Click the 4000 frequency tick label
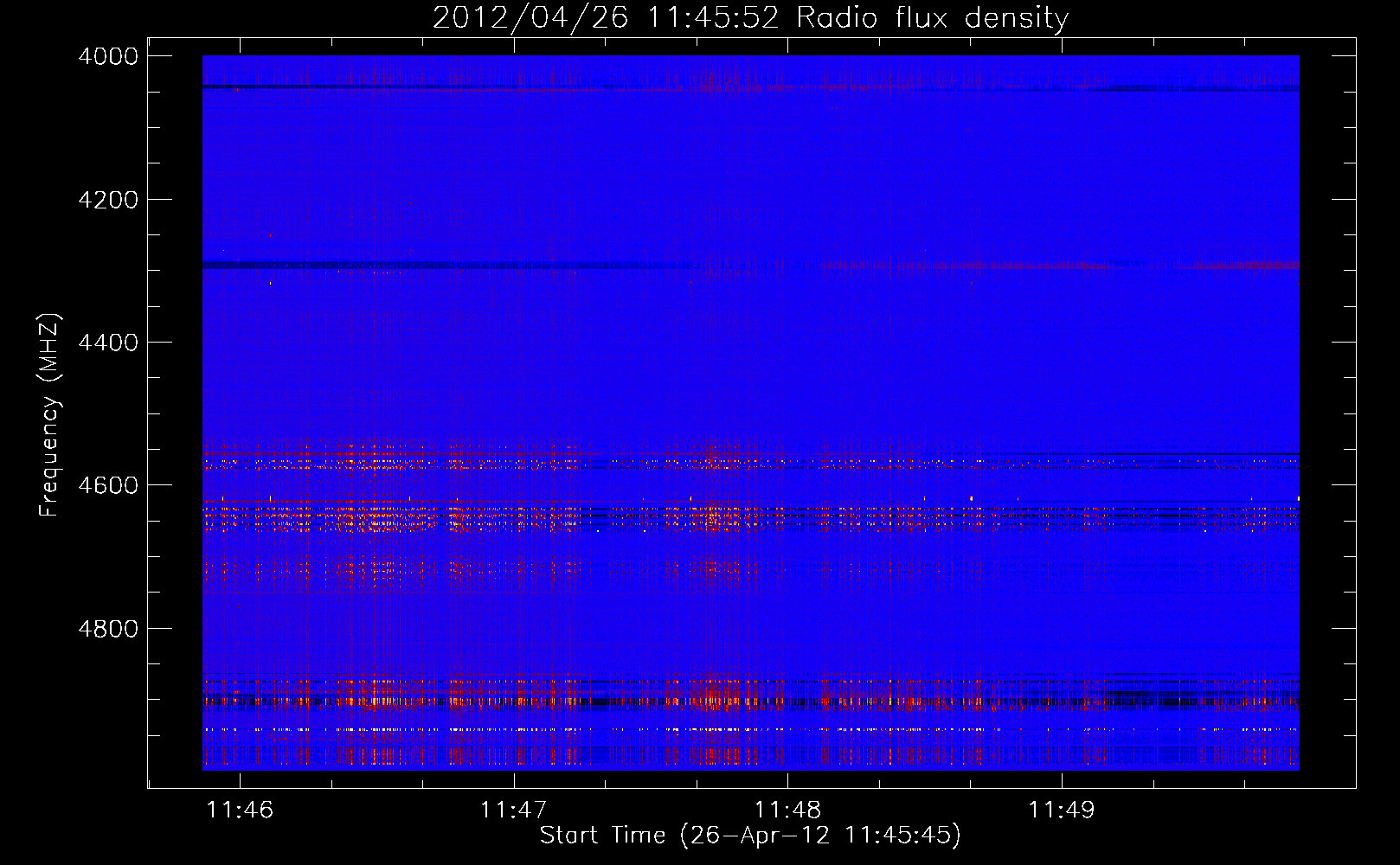 point(108,56)
